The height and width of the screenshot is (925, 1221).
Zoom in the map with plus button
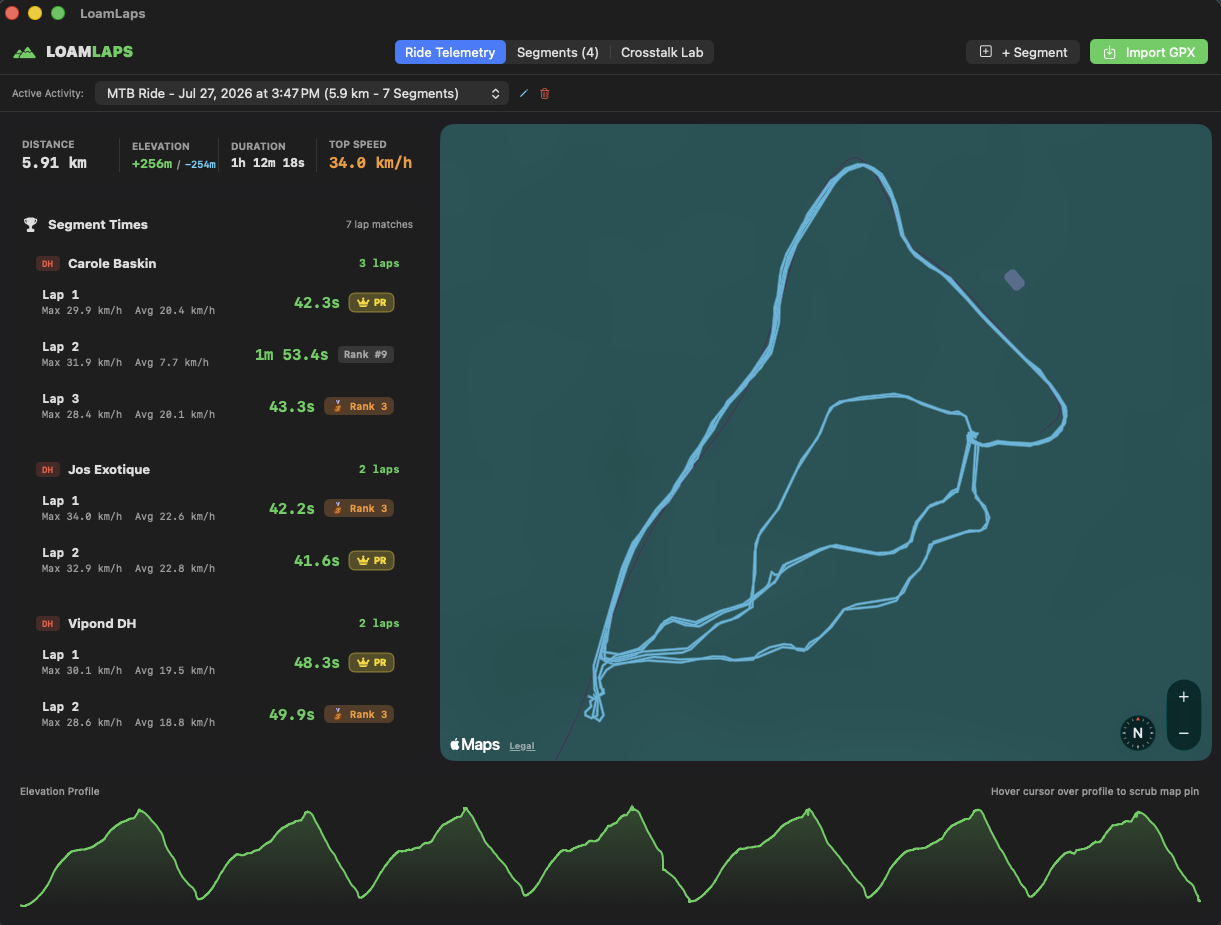tap(1184, 697)
